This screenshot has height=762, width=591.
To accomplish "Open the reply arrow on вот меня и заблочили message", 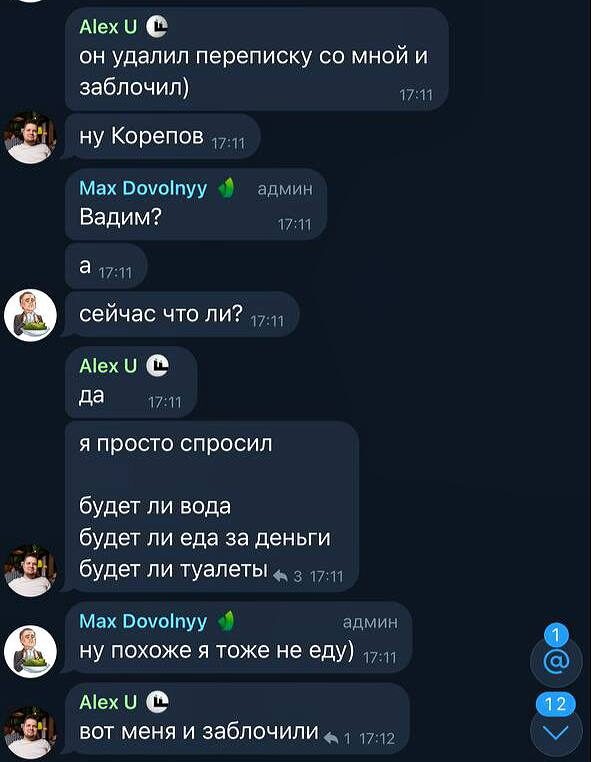I will pyautogui.click(x=331, y=739).
